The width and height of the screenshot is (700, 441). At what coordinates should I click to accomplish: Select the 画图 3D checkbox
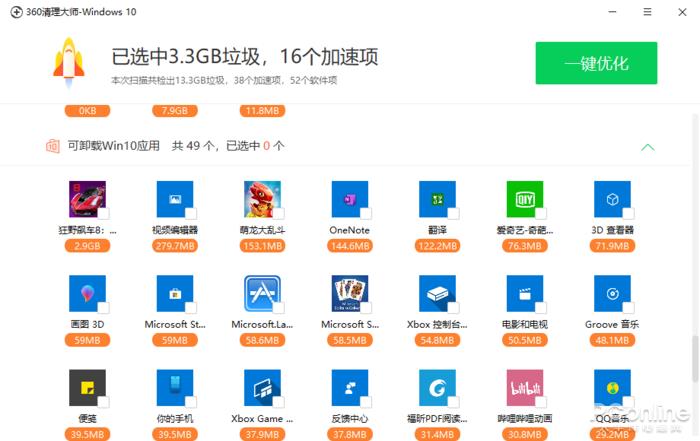pos(104,308)
